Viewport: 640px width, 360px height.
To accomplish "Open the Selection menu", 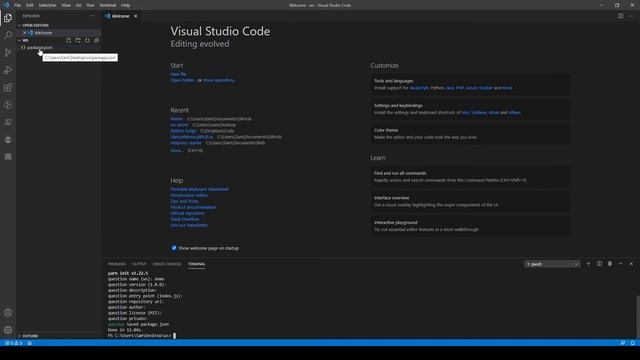I will pyautogui.click(x=47, y=5).
